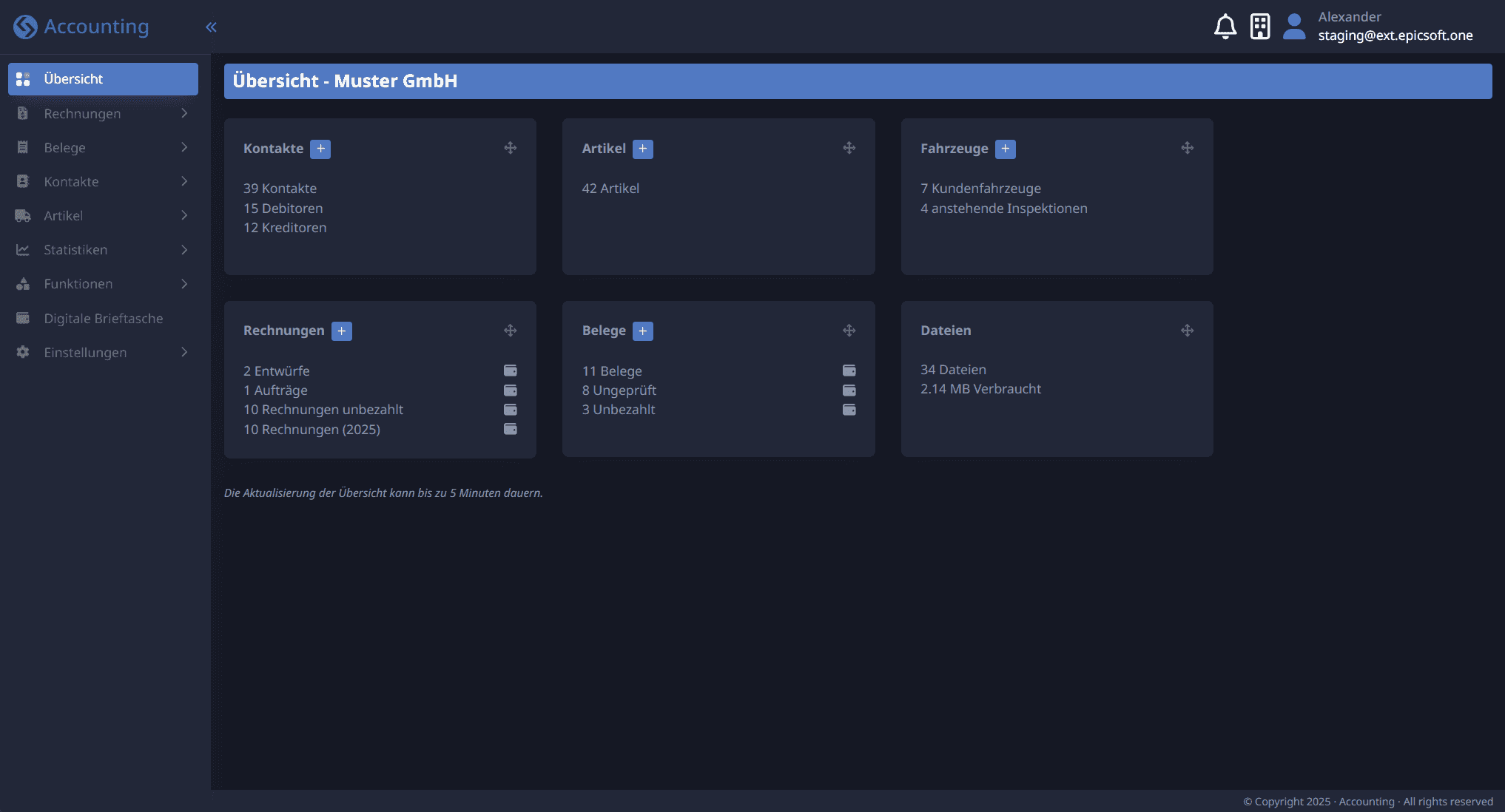Open Digitale Brieftasche in the sidebar
The width and height of the screenshot is (1505, 812).
point(103,319)
